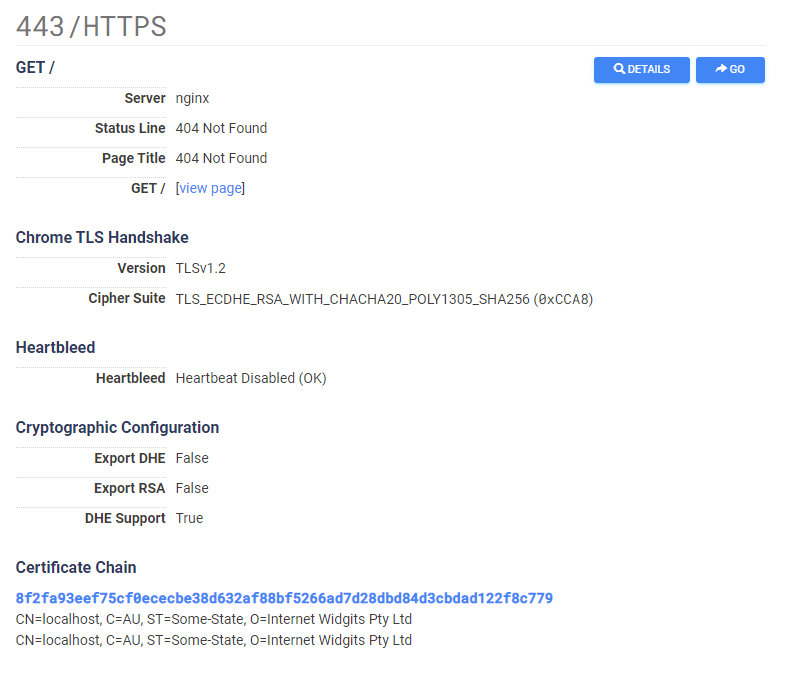Viewport: 786px width, 677px height.
Task: Click the Cryptographic Configuration heading
Action: tap(117, 427)
